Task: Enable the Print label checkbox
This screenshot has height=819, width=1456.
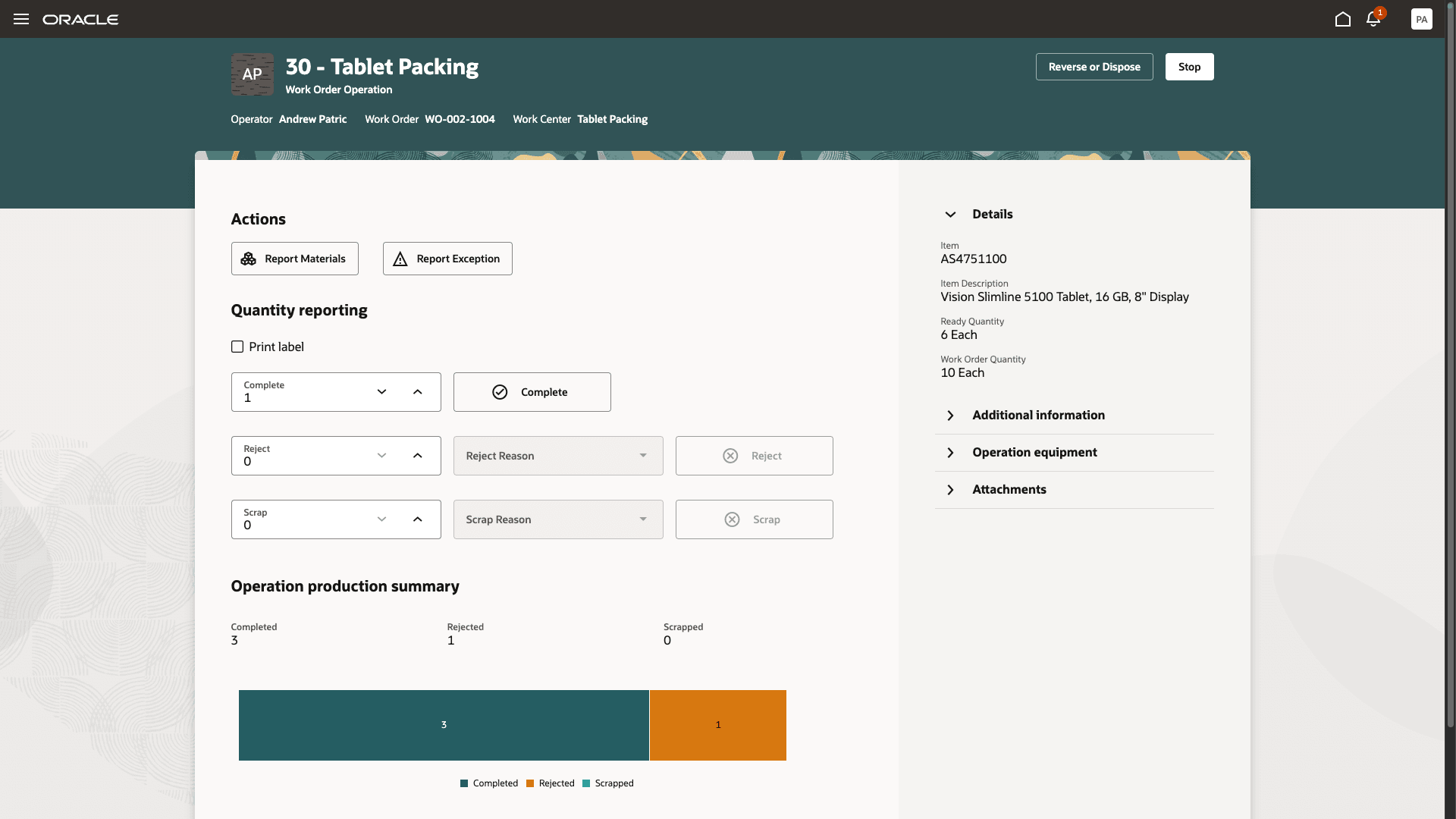Action: (237, 347)
